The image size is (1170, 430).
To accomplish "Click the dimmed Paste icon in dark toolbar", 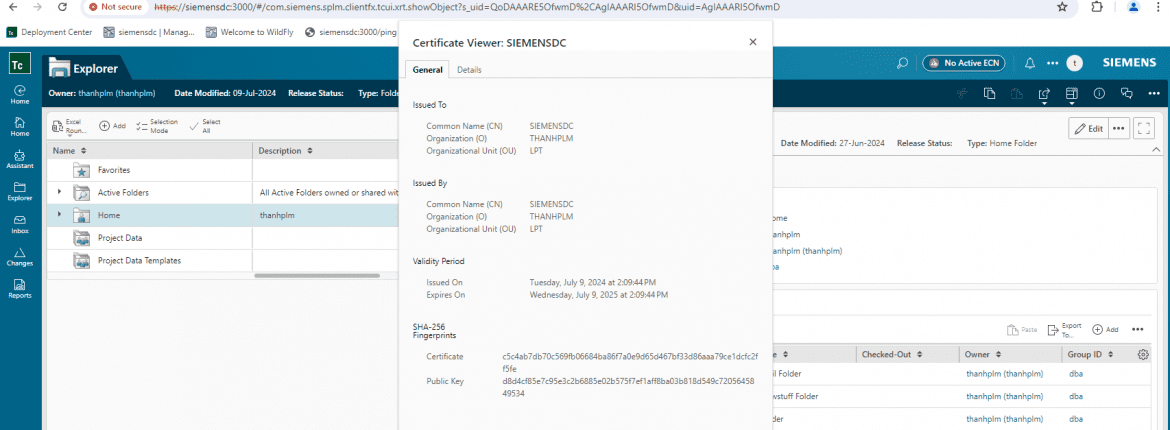I will click(x=1016, y=93).
